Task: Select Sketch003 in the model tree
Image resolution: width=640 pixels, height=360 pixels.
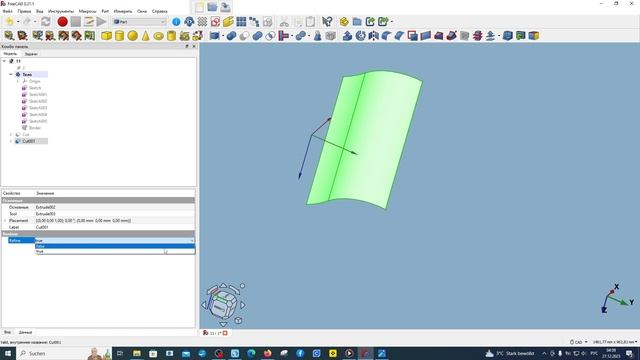Action: point(38,108)
